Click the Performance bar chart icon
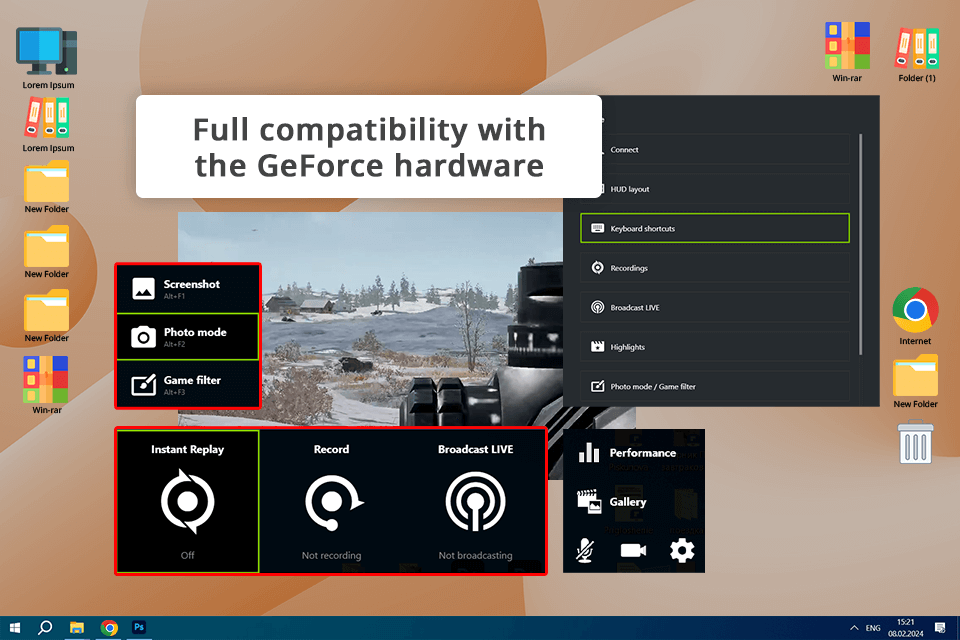Screen dimensions: 960x640 point(589,453)
